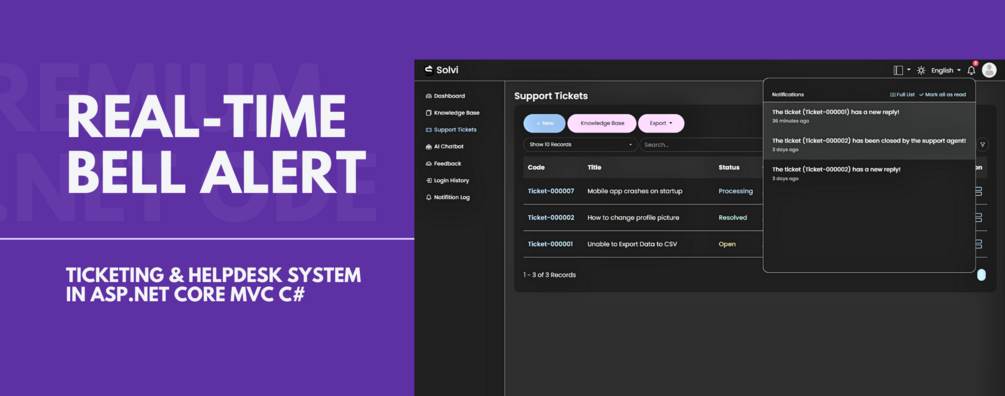Open Full List in notifications panel
Viewport: 1005px width, 396px height.
902,94
